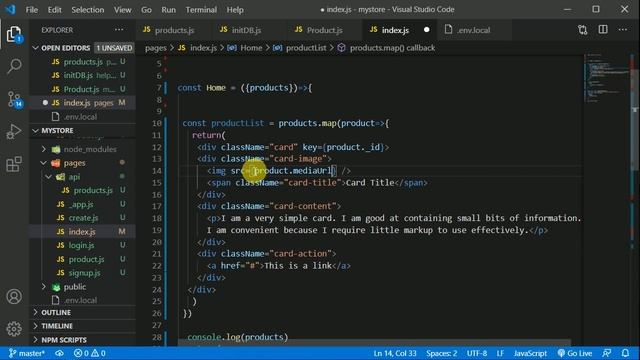Screen dimensions: 640x360
Task: Open the Manage gear icon
Action: point(14,329)
